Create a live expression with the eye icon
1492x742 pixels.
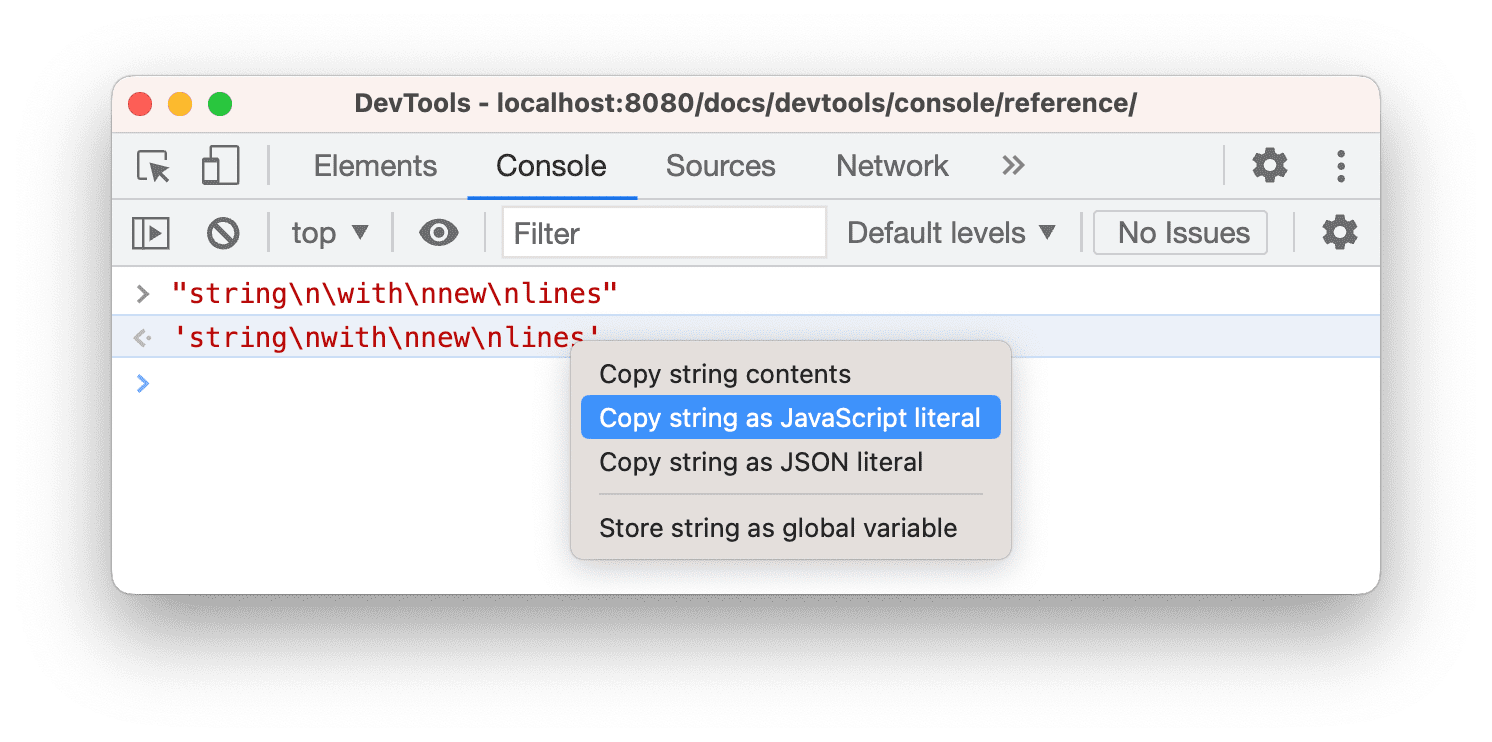(438, 232)
